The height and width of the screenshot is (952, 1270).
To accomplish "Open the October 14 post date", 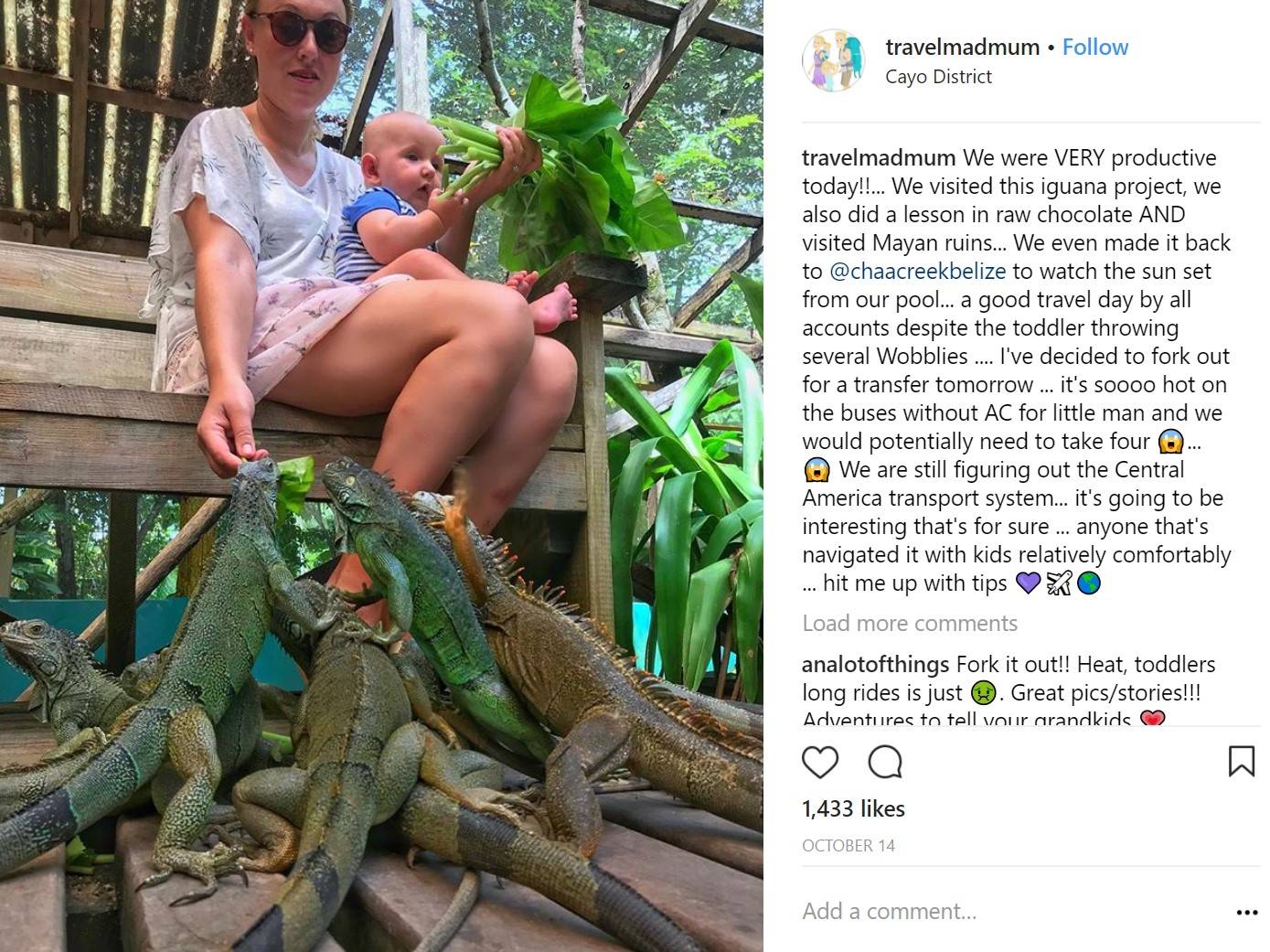I will pyautogui.click(x=848, y=846).
